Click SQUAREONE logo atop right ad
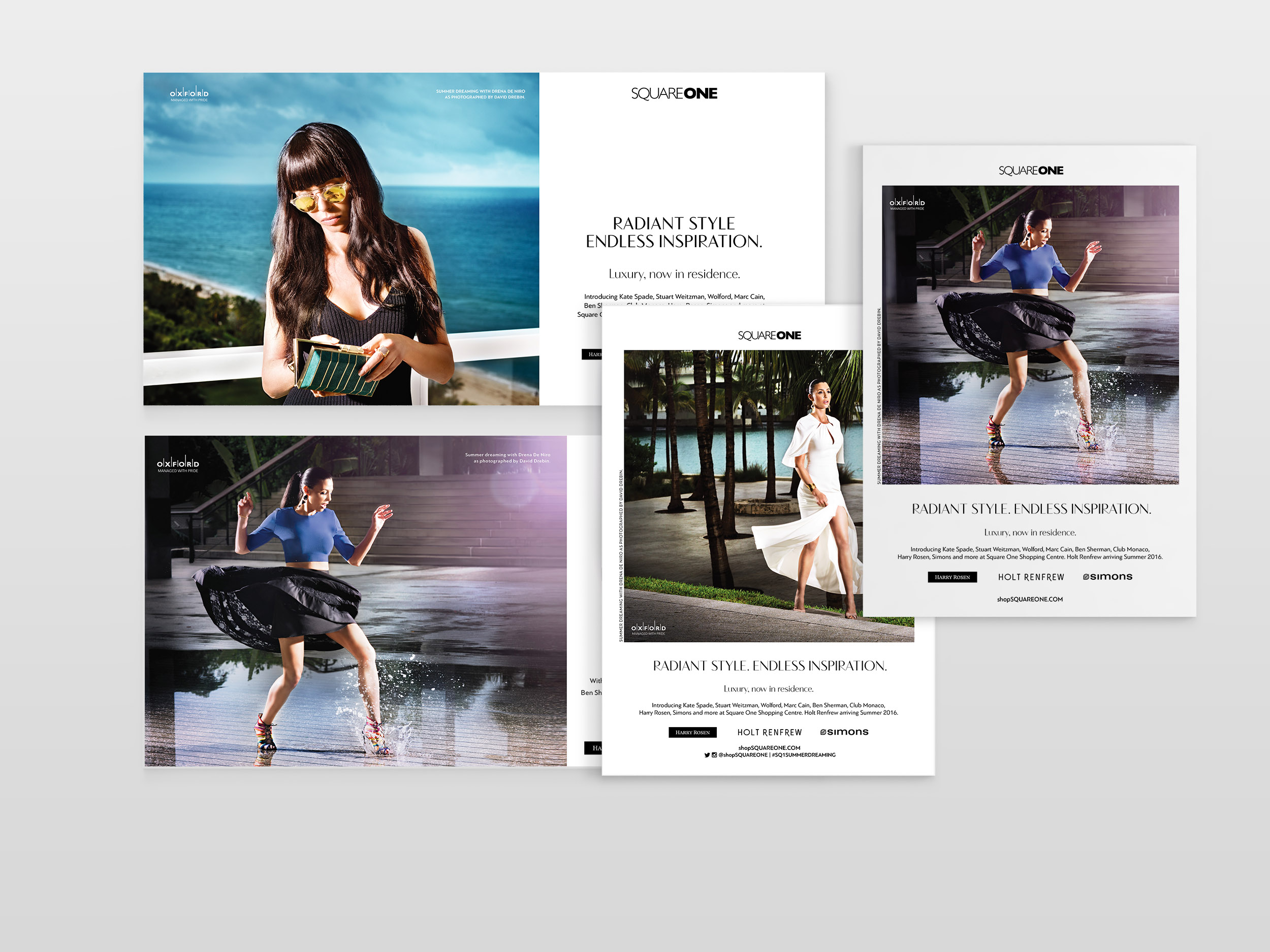This screenshot has width=1270, height=952. (x=1031, y=171)
